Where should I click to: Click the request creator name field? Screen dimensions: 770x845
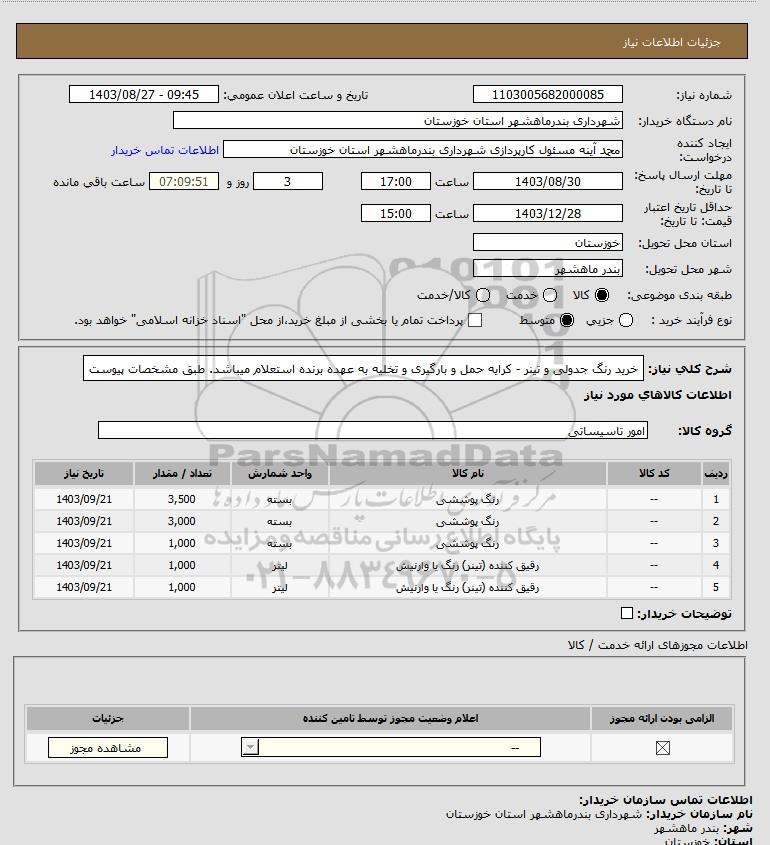(x=423, y=150)
